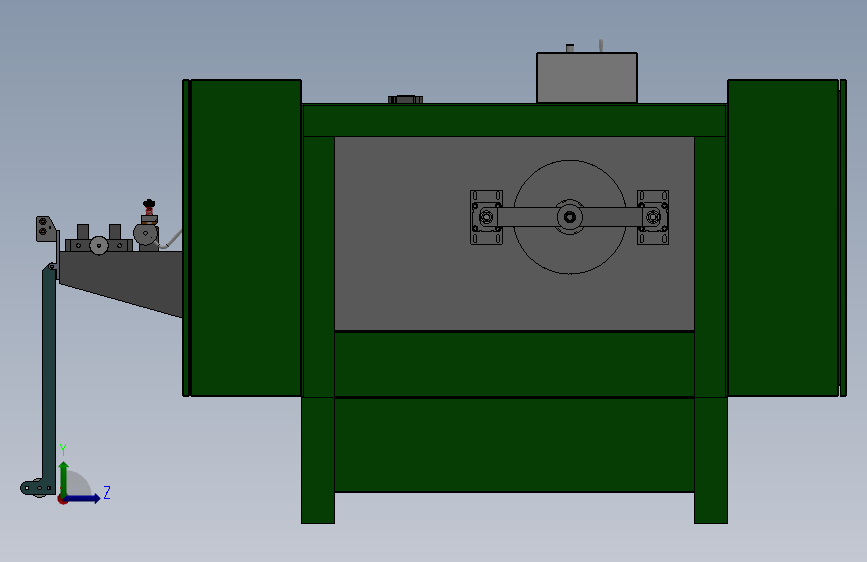Select the right green end cover
867x562 pixels.
click(787, 238)
